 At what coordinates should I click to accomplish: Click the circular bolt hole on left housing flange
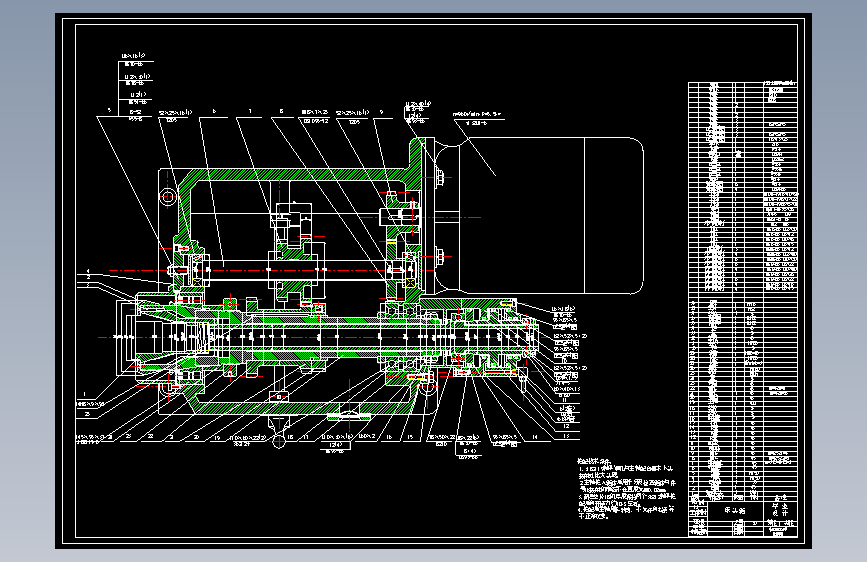(168, 196)
